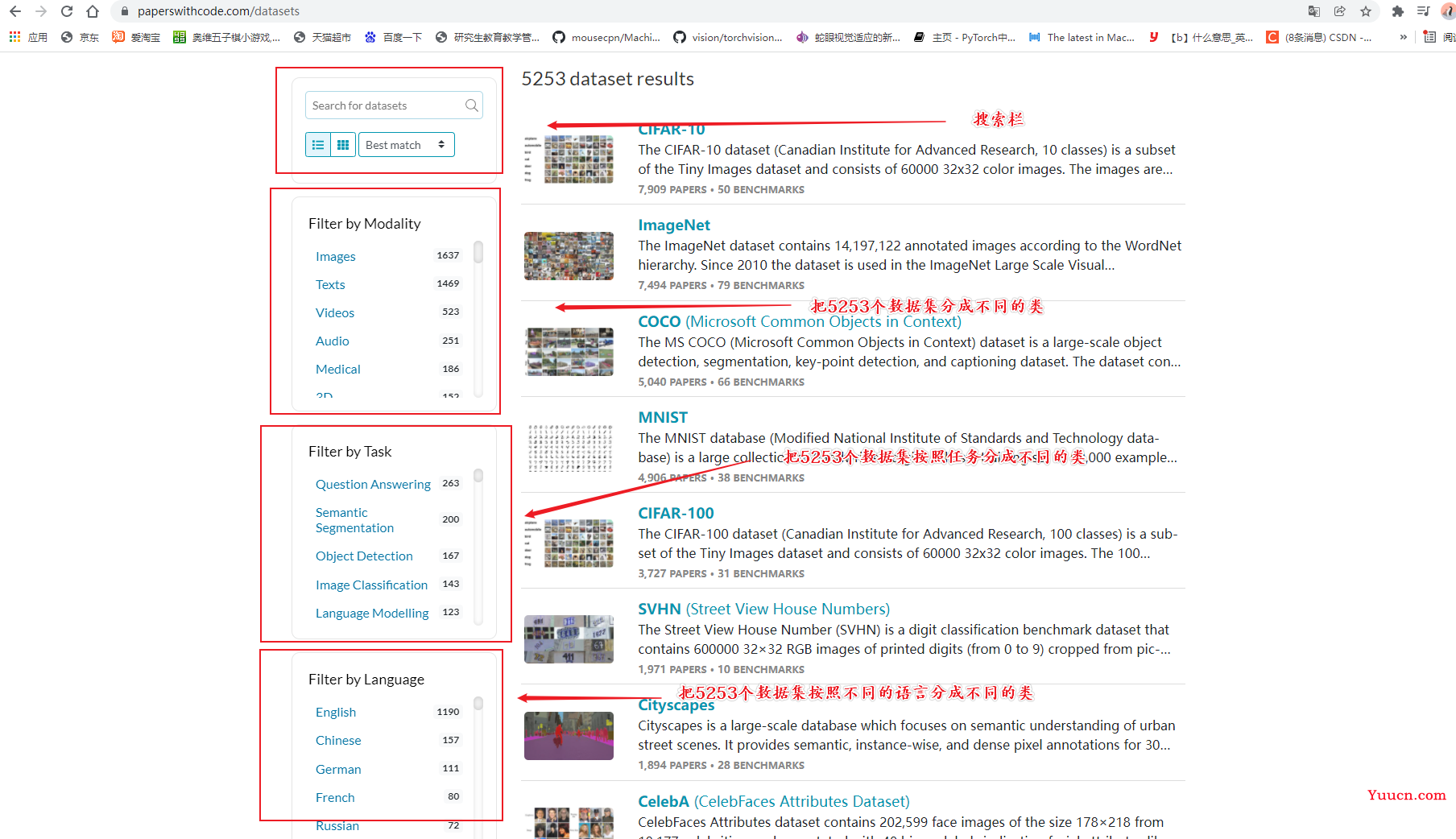Open the media control playlist icon

pos(1424,11)
